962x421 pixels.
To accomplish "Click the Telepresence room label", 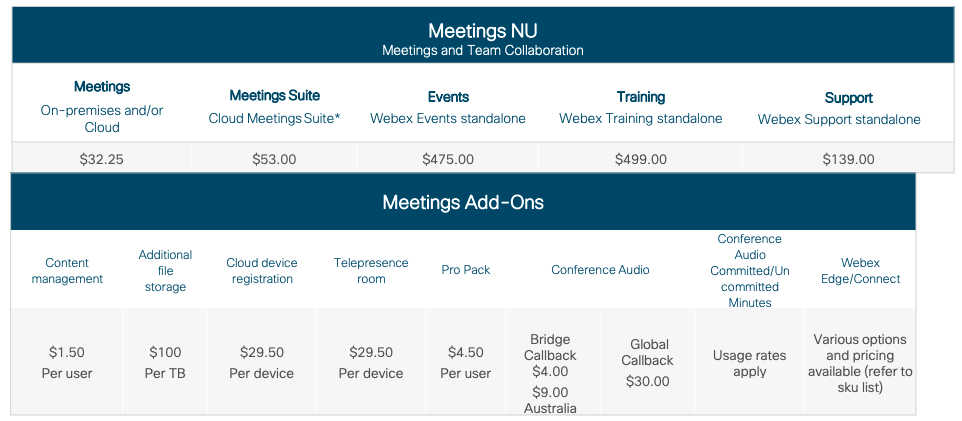I will 371,271.
